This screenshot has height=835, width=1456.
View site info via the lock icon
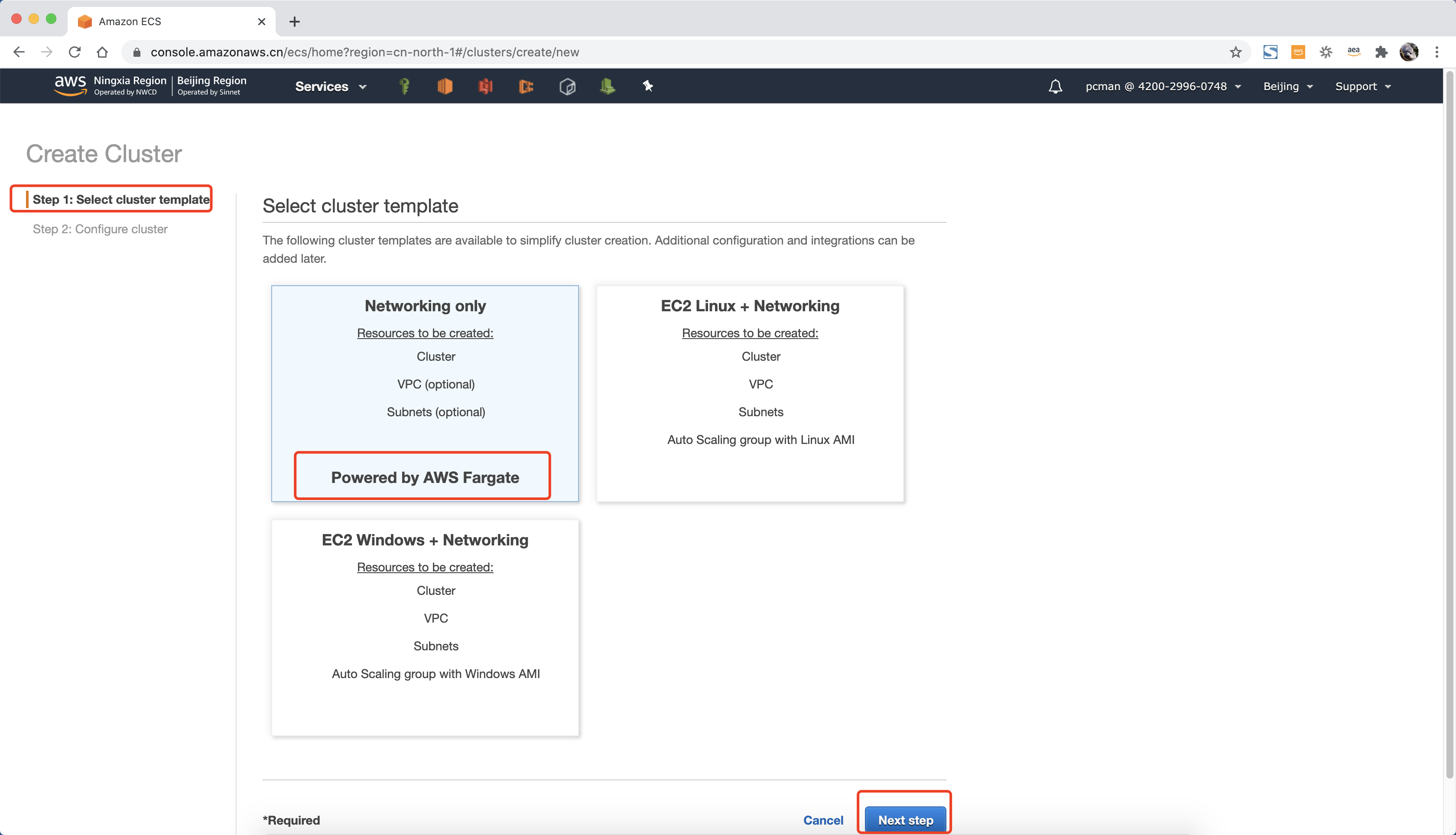(136, 52)
